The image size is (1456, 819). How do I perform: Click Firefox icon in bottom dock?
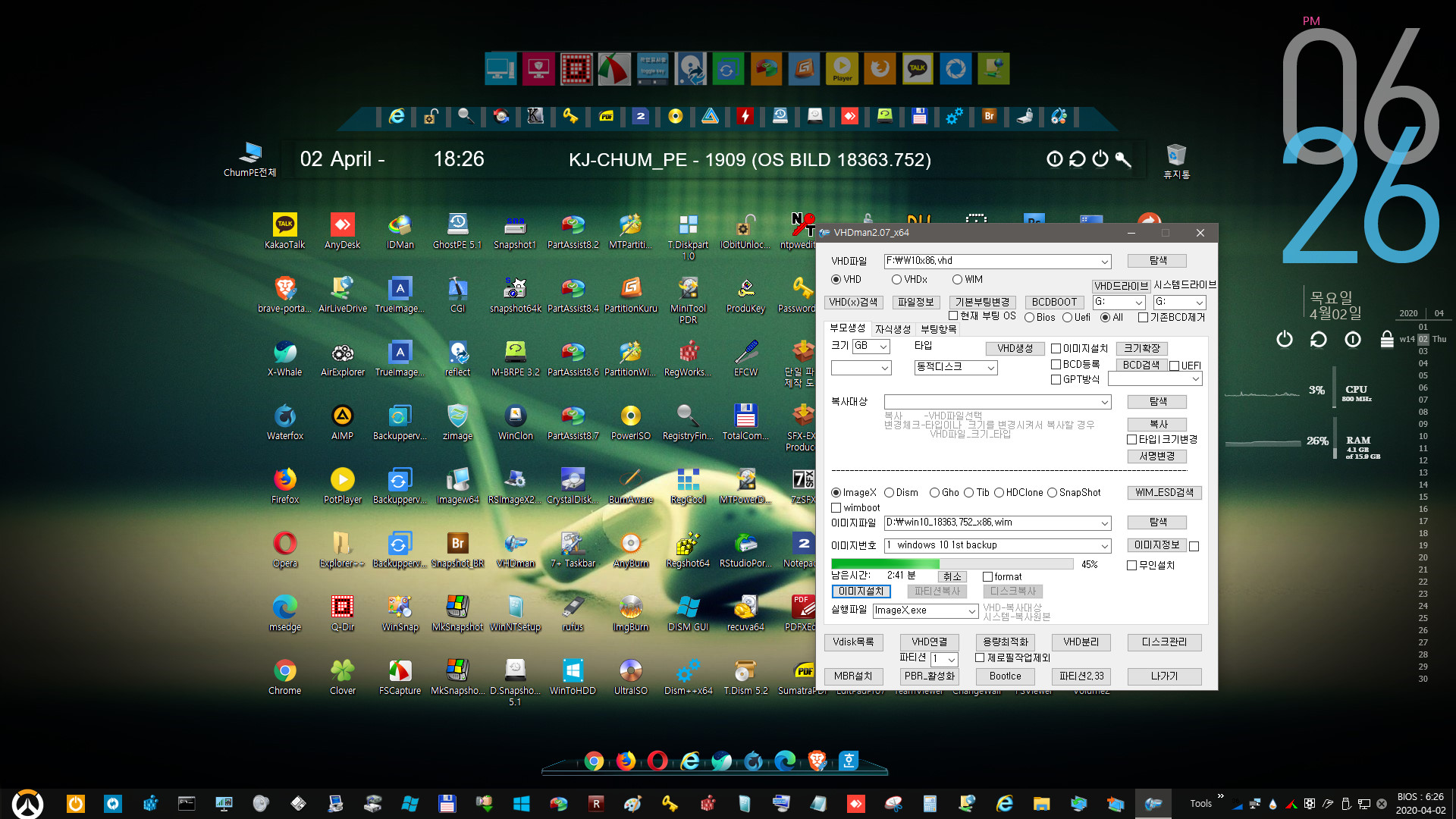[x=626, y=761]
